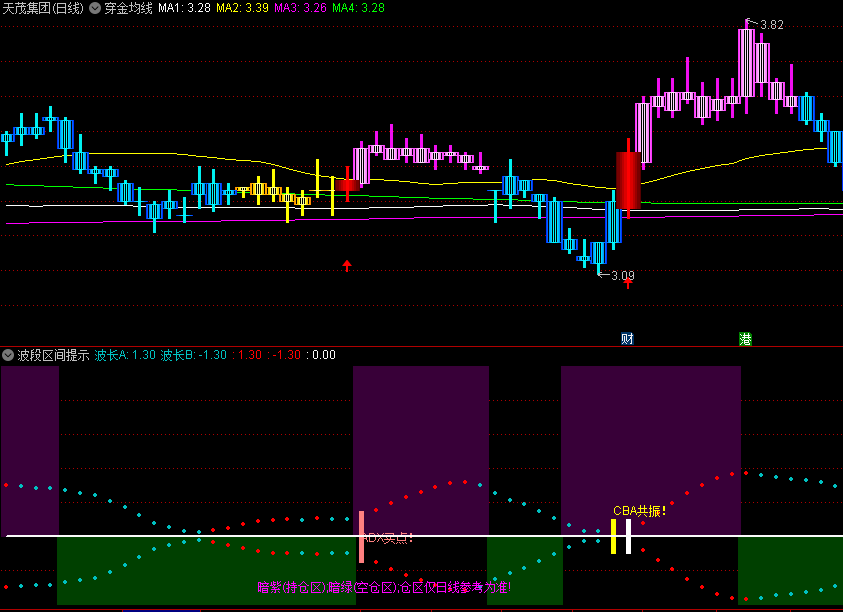843x612 pixels.
Task: Click the red buy arrow under the small red candle
Action: point(347,265)
